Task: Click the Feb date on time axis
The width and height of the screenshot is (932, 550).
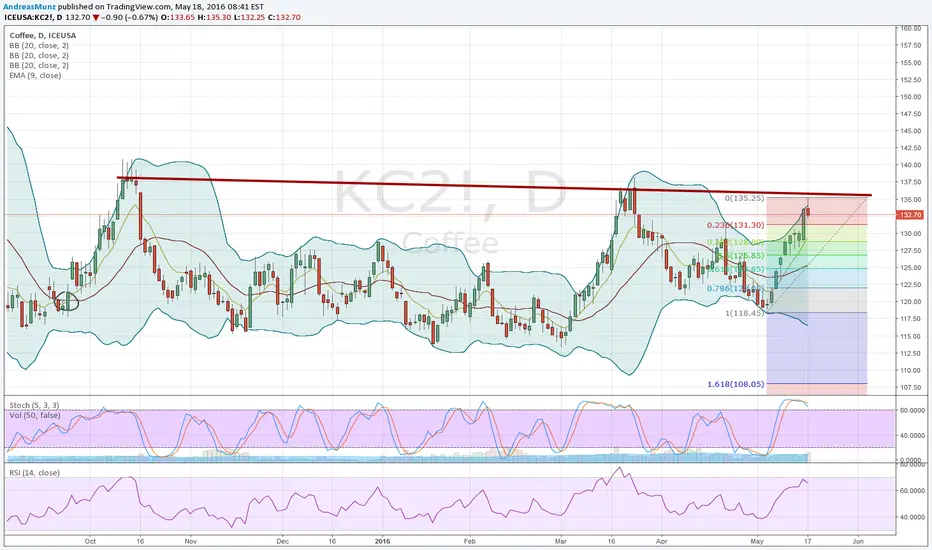Action: click(470, 541)
